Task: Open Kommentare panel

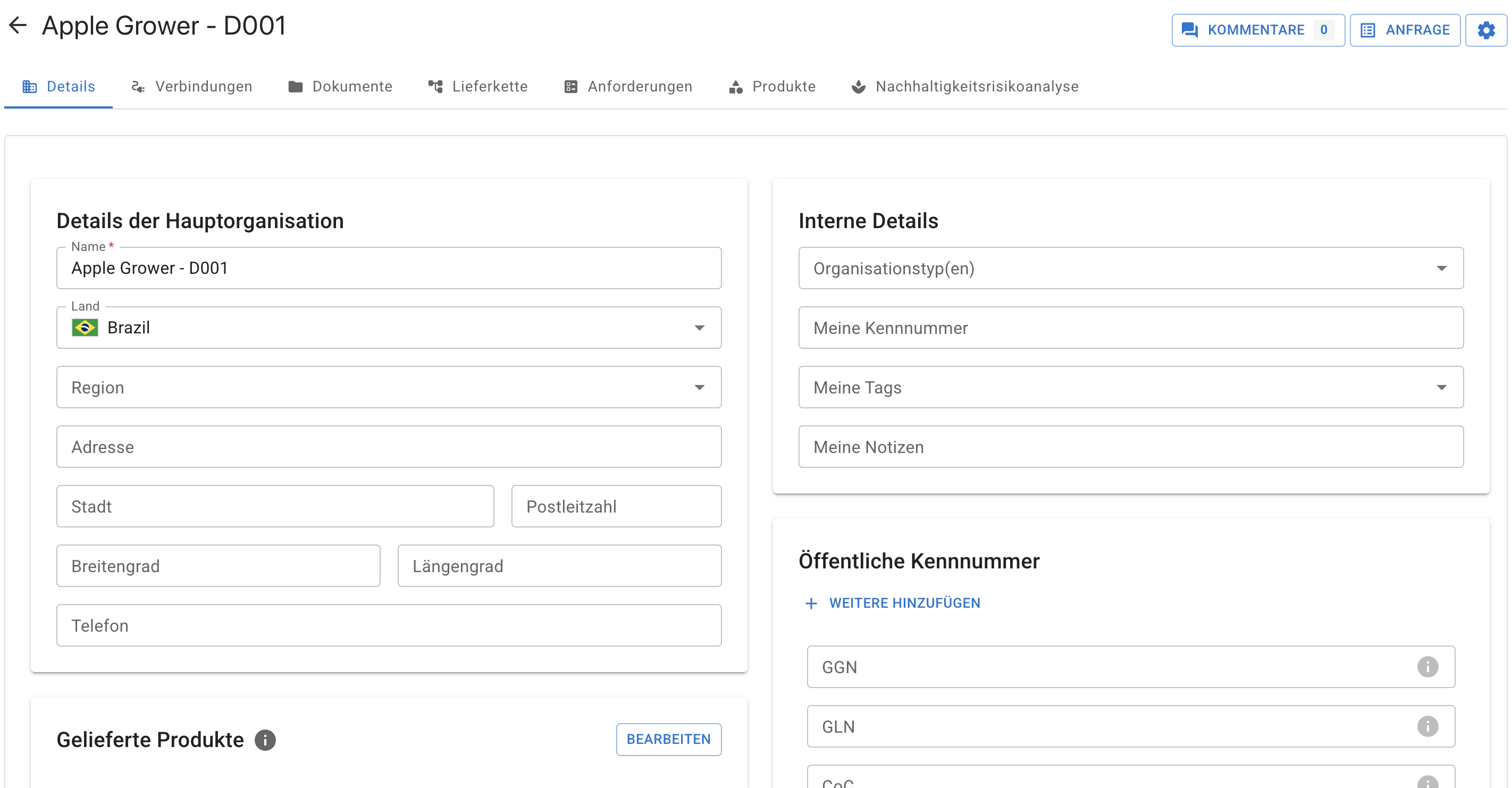Action: pos(1258,30)
